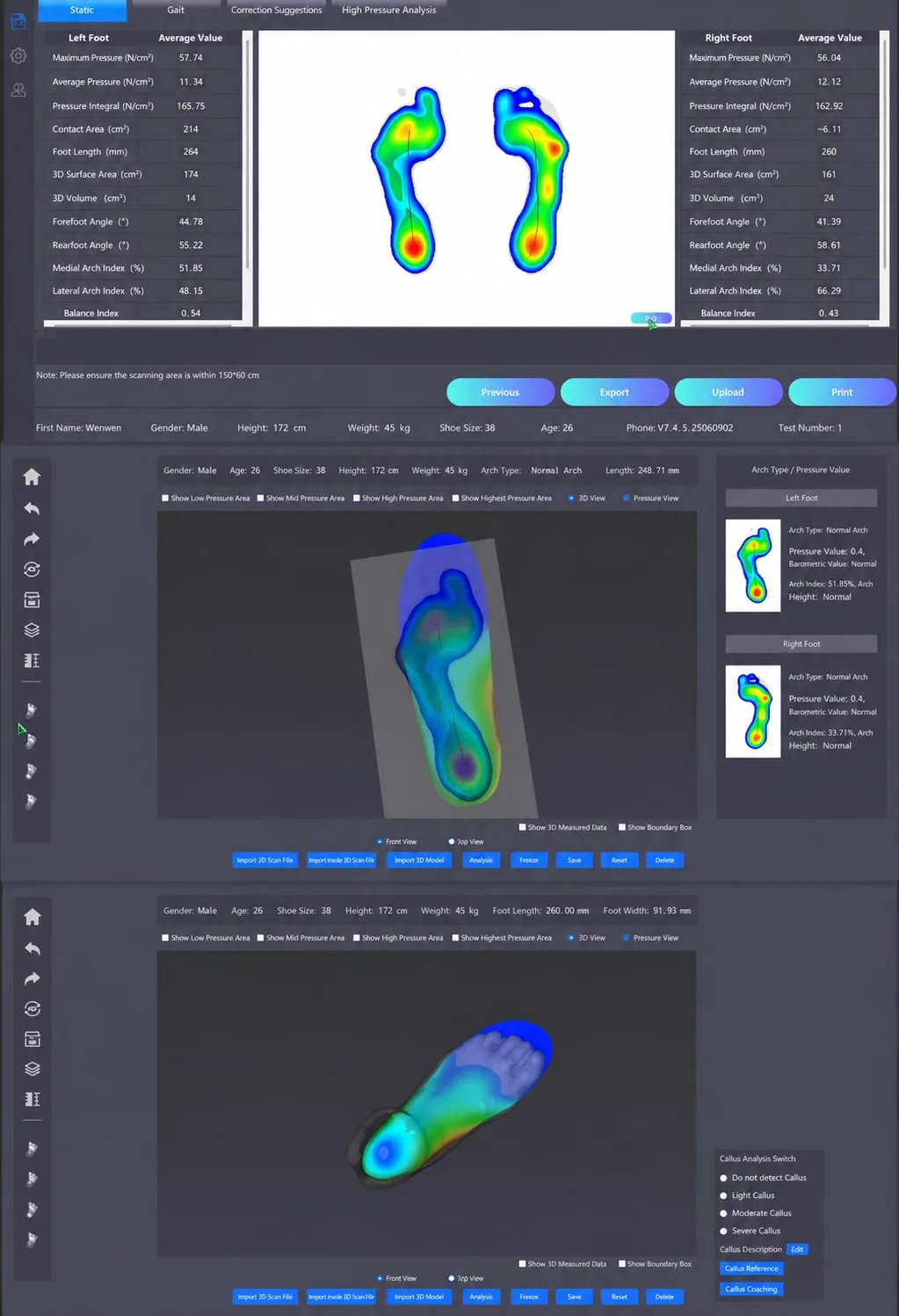Viewport: 899px width, 1316px height.
Task: Click the redo arrow in the callus panel sidebar
Action: (x=32, y=978)
